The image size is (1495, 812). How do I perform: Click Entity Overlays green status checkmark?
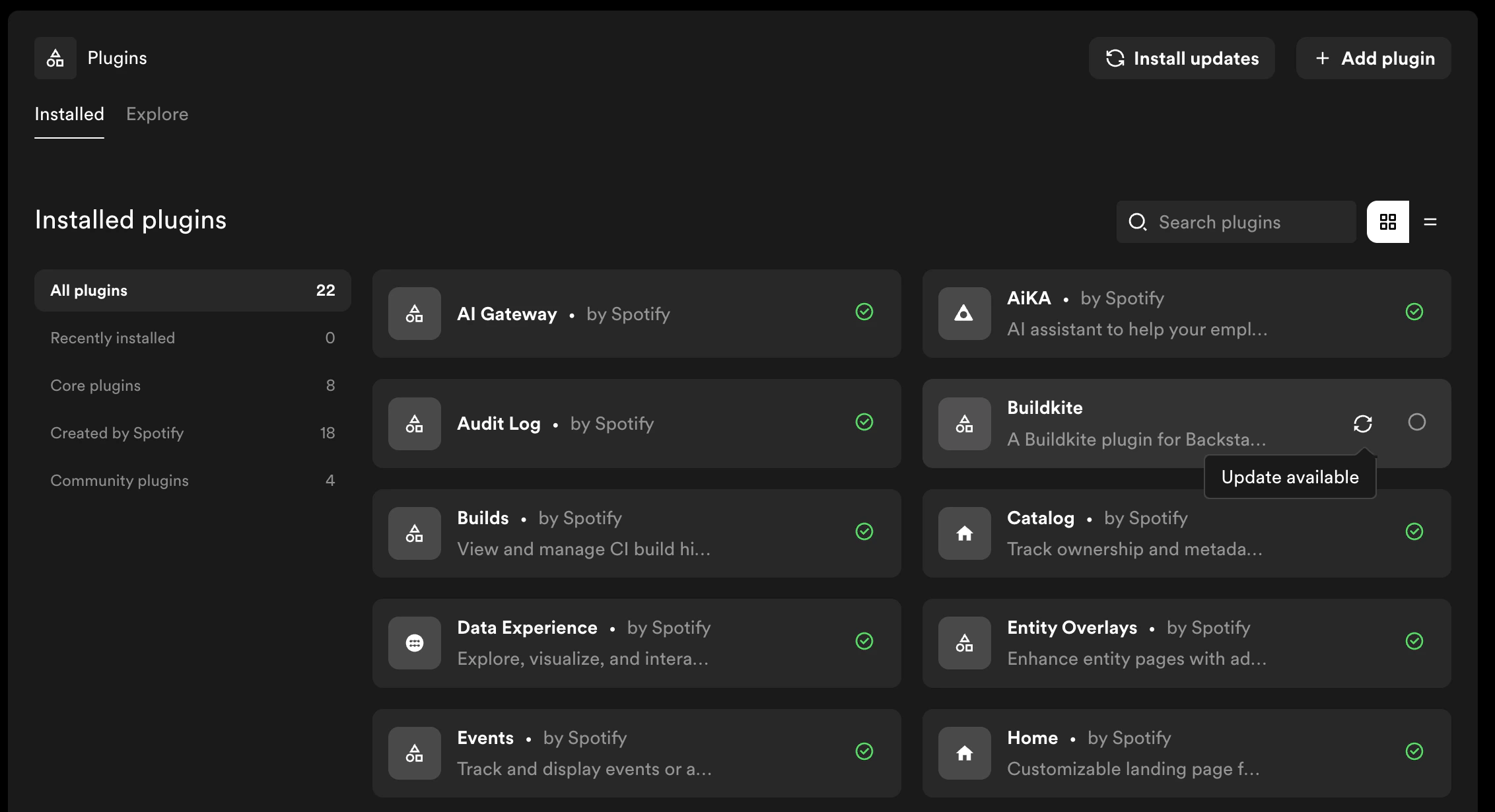[x=1414, y=641]
